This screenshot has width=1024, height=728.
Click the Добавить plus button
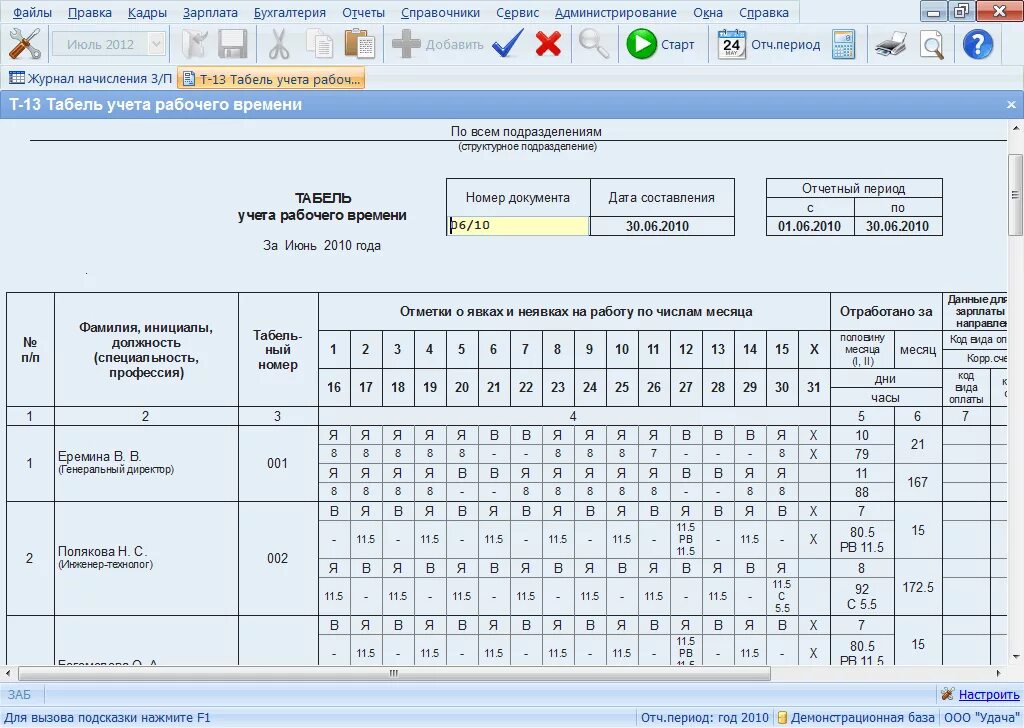438,44
